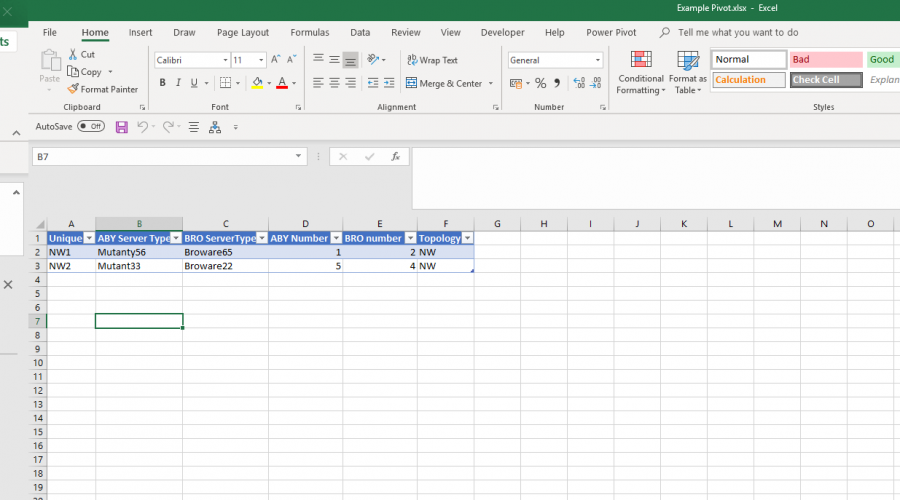900x500 pixels.
Task: Open filter for ABY Server Type column
Action: coord(176,238)
